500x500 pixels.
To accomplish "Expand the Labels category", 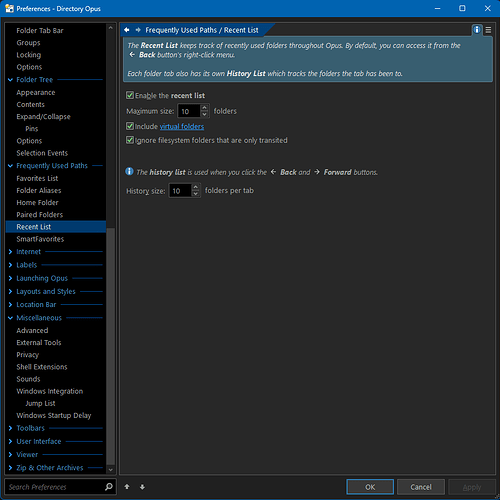I will (x=10, y=265).
